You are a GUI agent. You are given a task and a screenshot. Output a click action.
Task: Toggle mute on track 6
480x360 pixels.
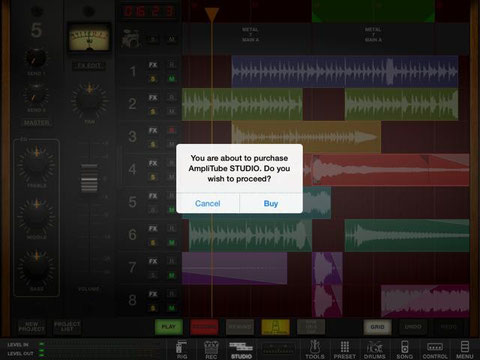coord(172,243)
